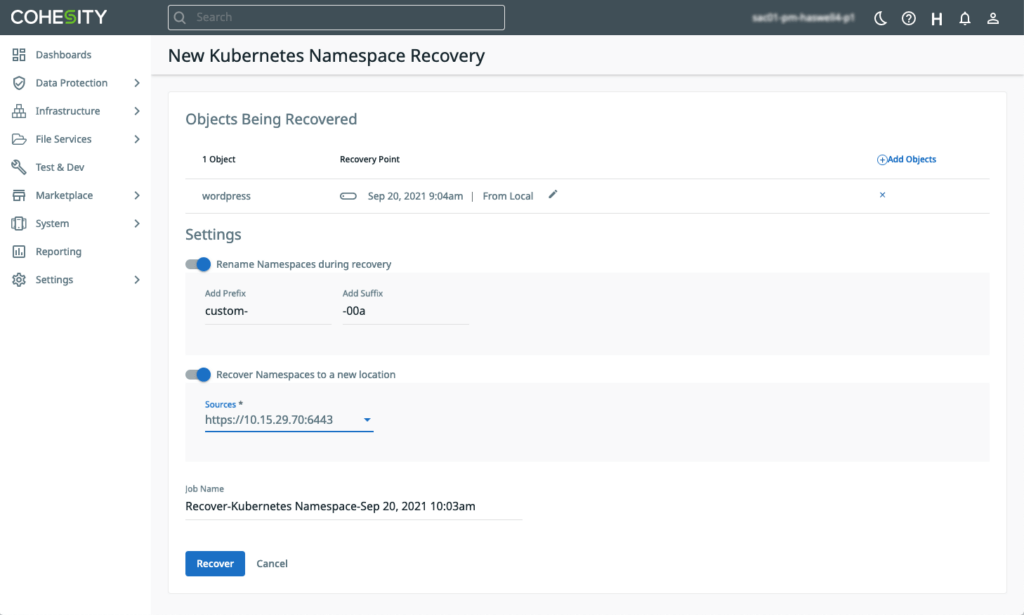Open the help question mark icon
Viewport: 1024px width, 615px height.
coord(908,18)
